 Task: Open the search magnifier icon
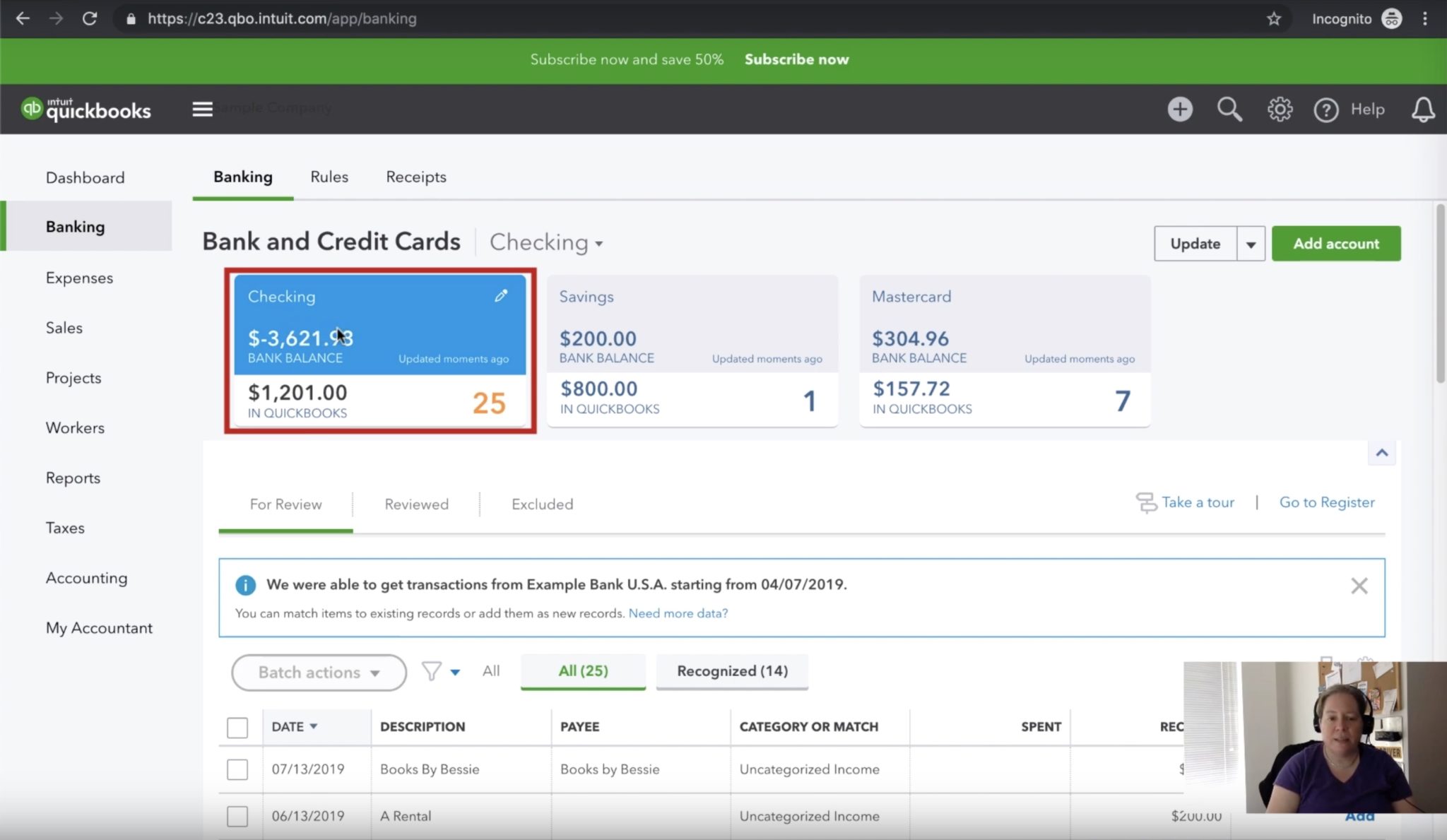click(1229, 109)
